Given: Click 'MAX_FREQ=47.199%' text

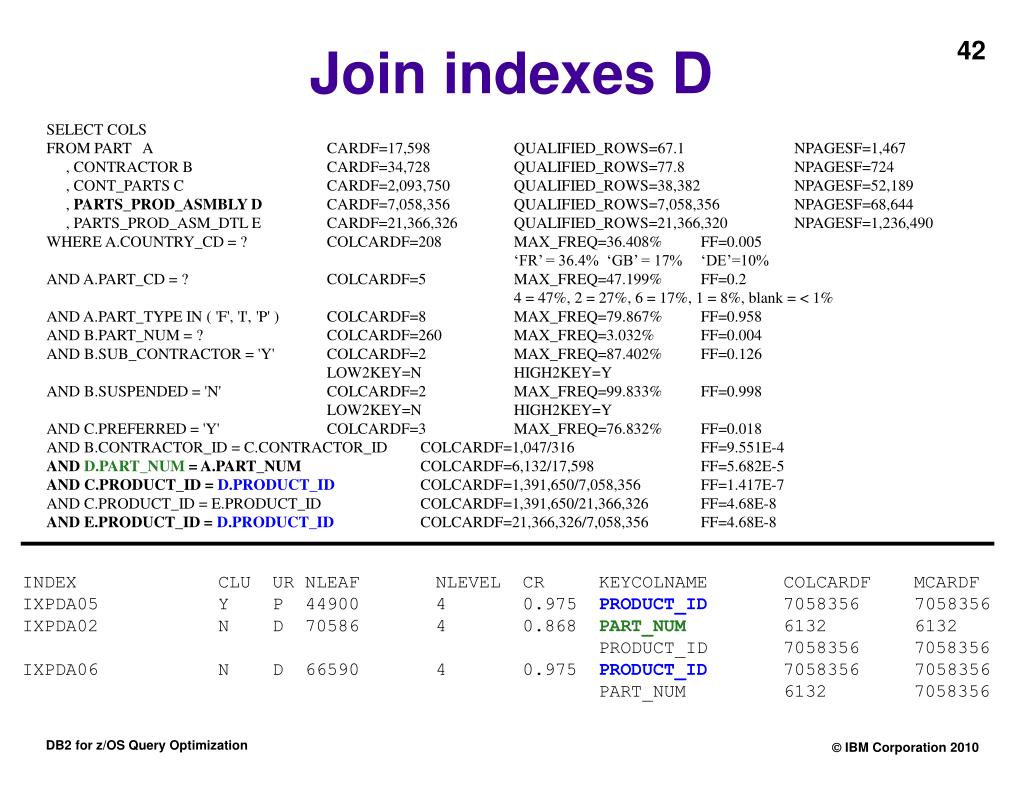Looking at the screenshot, I should click(x=587, y=279).
